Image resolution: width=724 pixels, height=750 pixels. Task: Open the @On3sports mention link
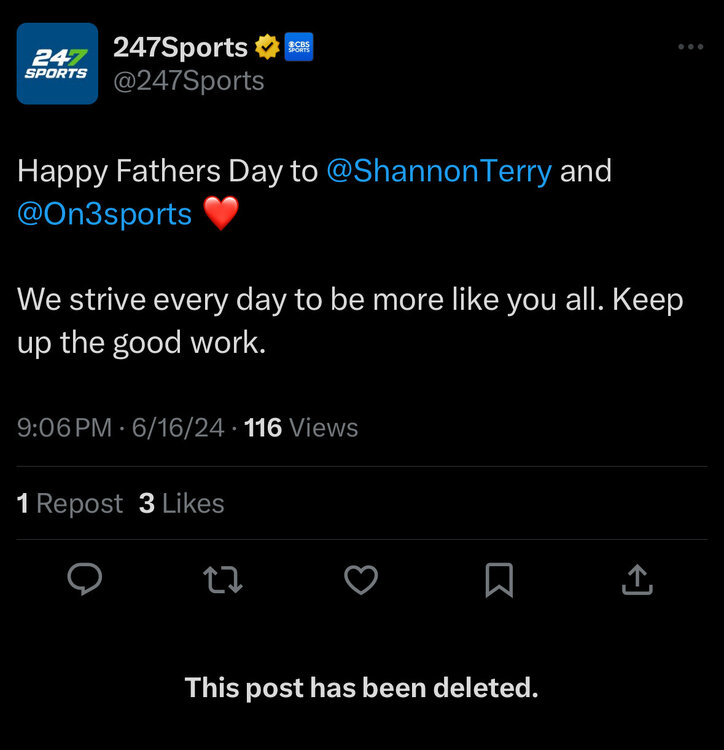coord(104,214)
